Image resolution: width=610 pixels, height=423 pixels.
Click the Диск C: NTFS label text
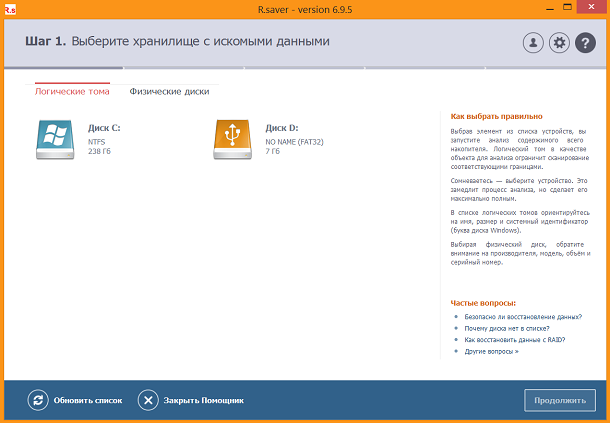[103, 139]
